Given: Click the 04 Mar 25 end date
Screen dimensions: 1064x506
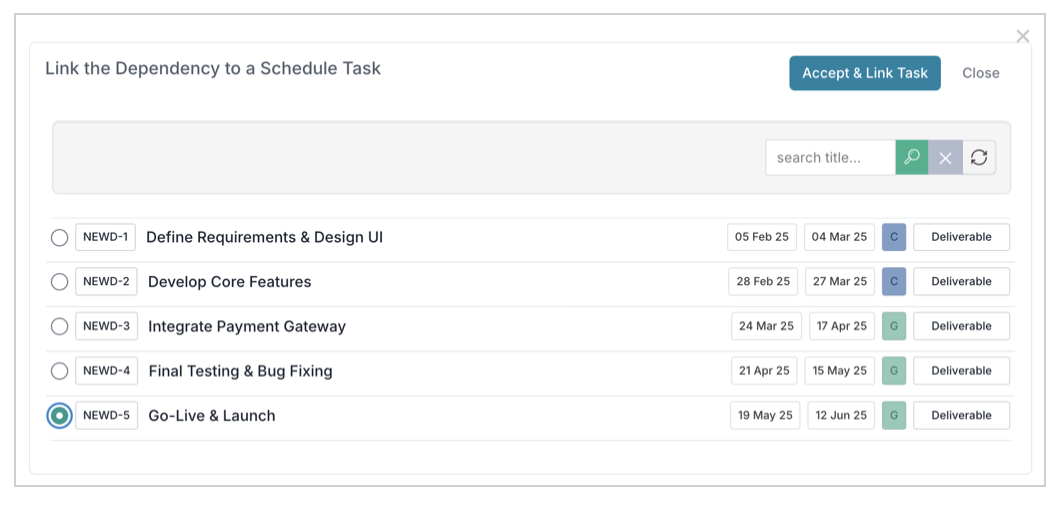Looking at the screenshot, I should tap(839, 237).
